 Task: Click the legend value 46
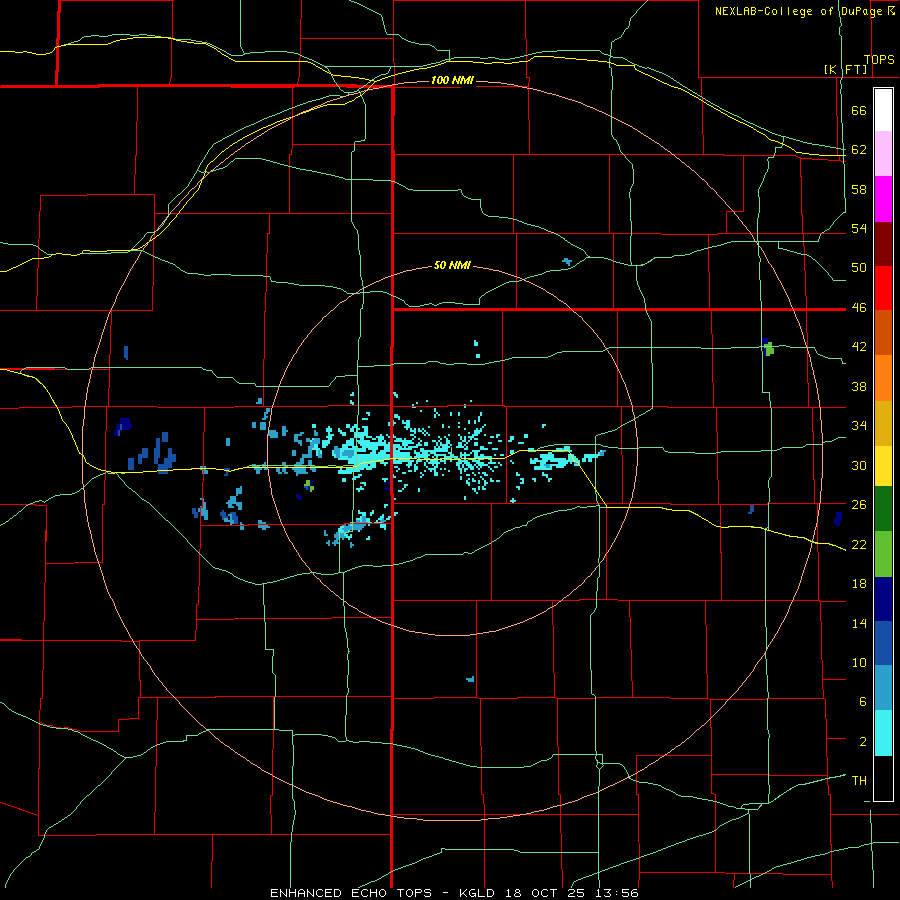[x=859, y=308]
